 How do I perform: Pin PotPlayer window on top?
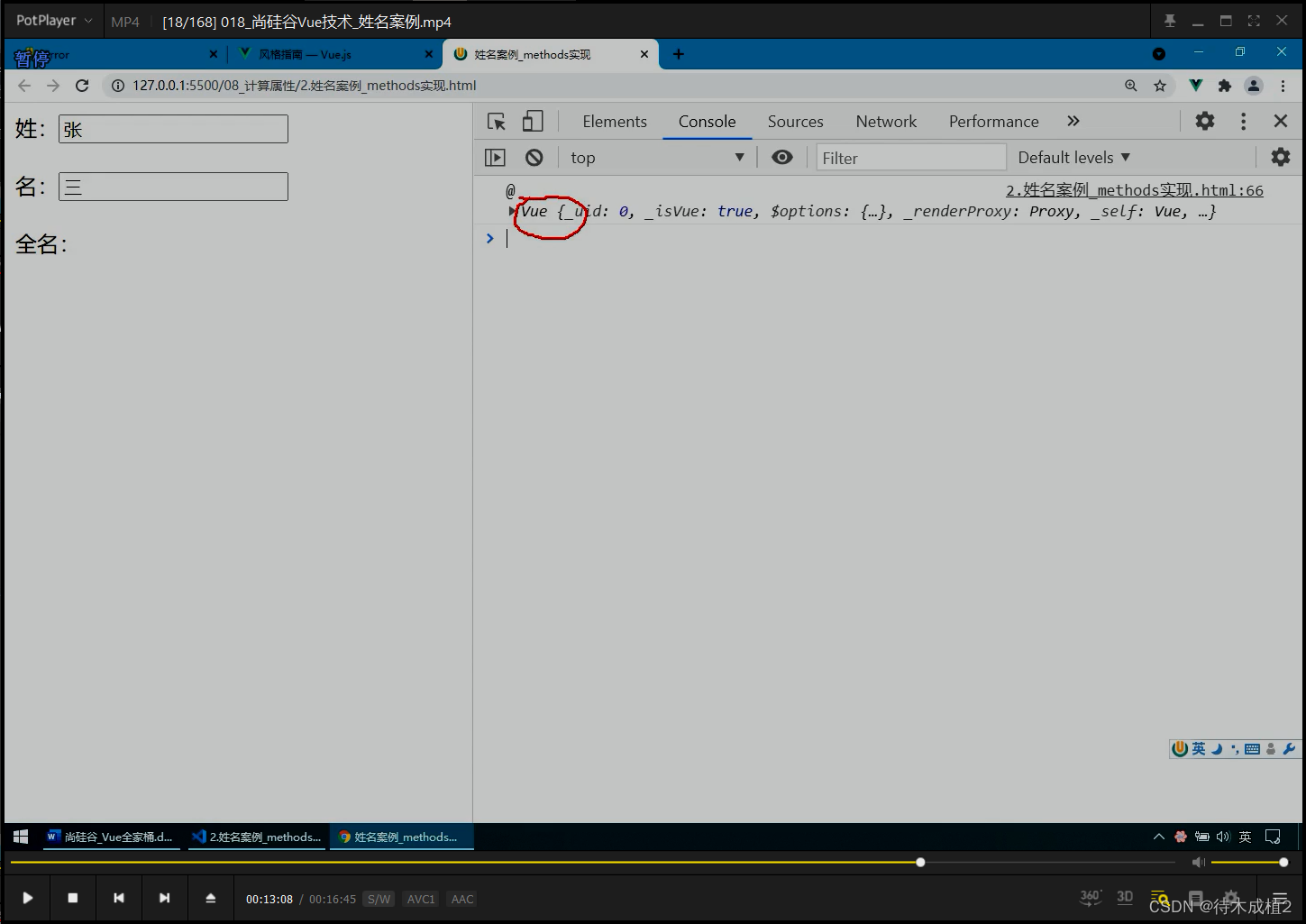click(1170, 21)
